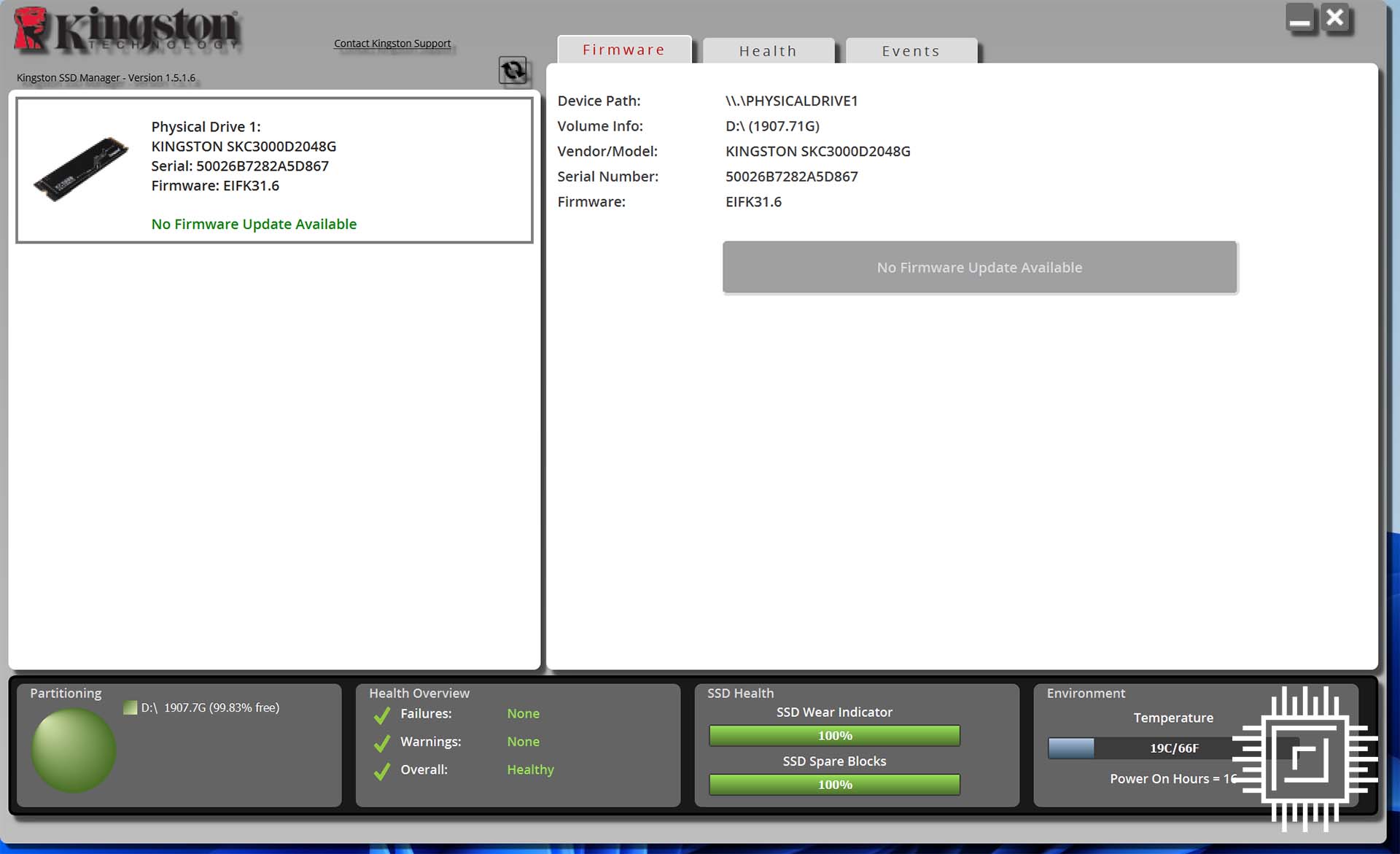This screenshot has width=1400, height=854.
Task: Click green No Firmware Update Available status text
Action: click(254, 224)
